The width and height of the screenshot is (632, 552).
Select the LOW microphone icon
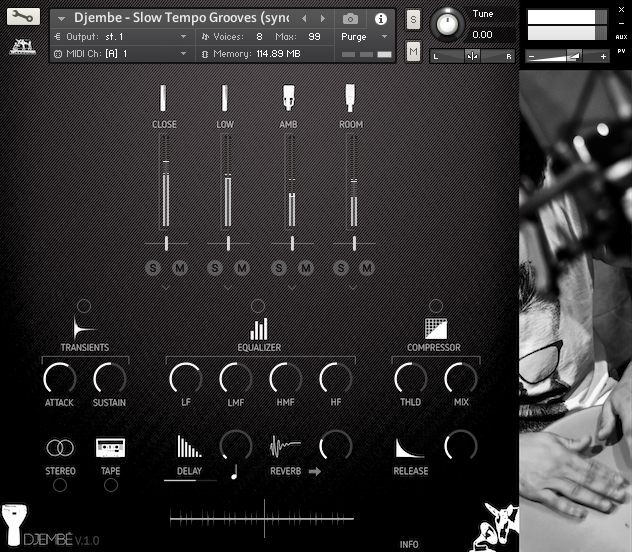(225, 98)
